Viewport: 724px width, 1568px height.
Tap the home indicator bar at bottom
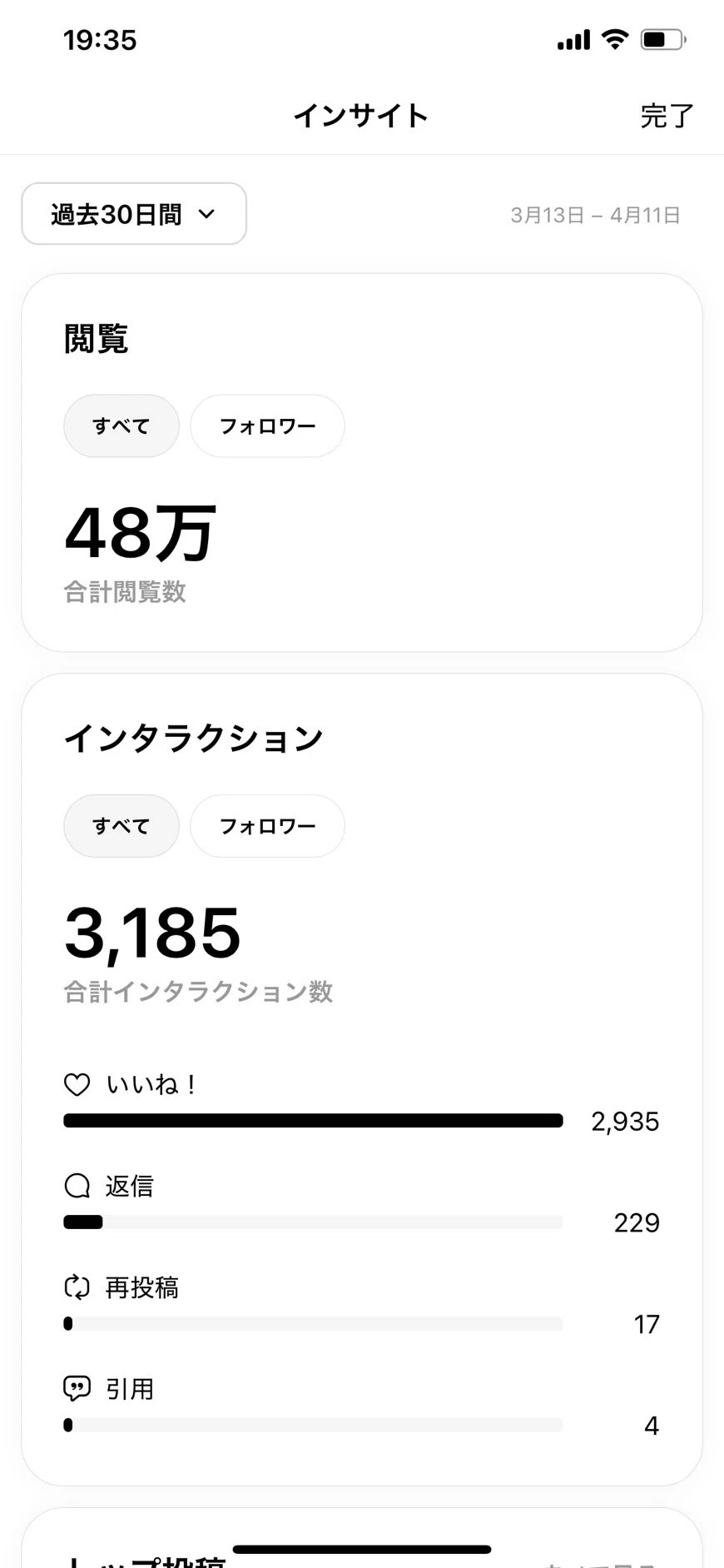tap(362, 1549)
